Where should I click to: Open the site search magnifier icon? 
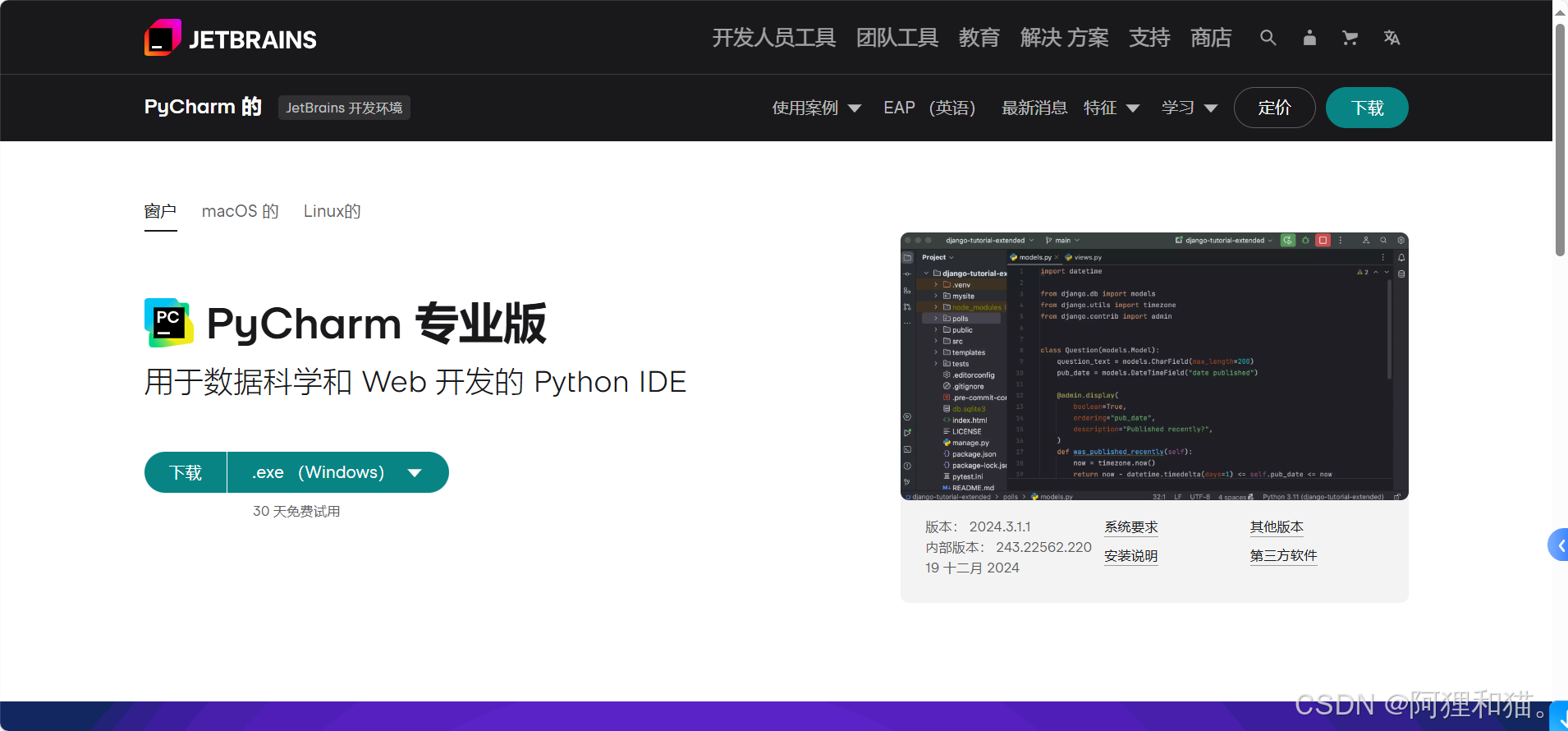click(1268, 38)
